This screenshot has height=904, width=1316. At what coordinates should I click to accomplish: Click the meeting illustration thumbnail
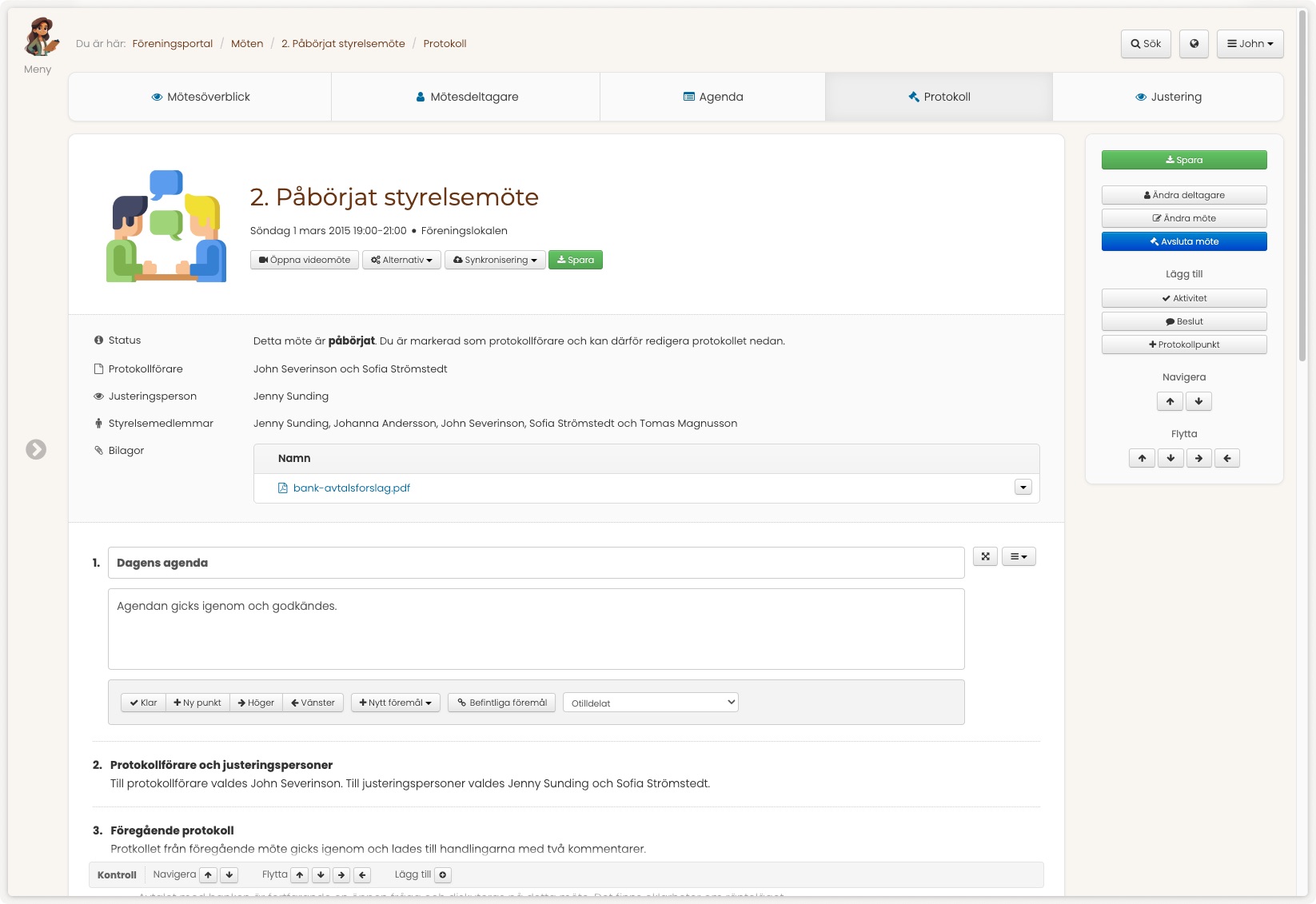(166, 225)
